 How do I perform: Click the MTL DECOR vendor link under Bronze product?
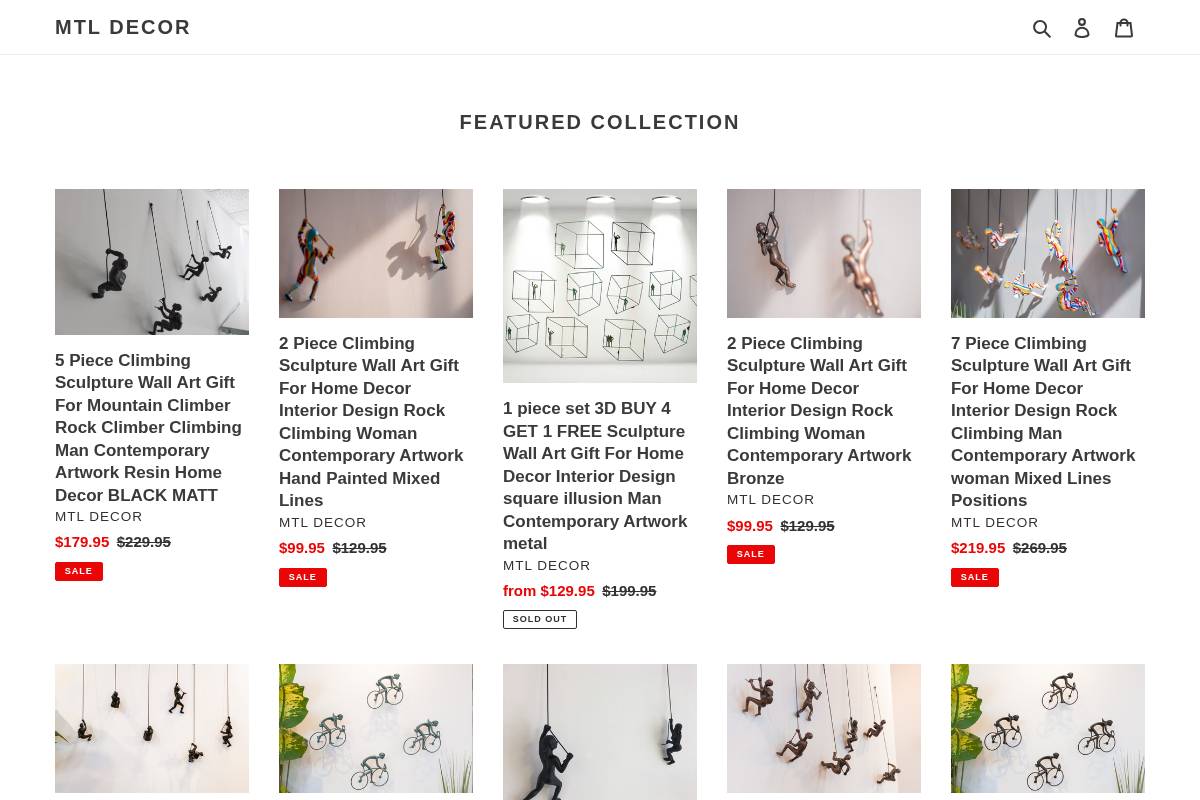pos(770,499)
